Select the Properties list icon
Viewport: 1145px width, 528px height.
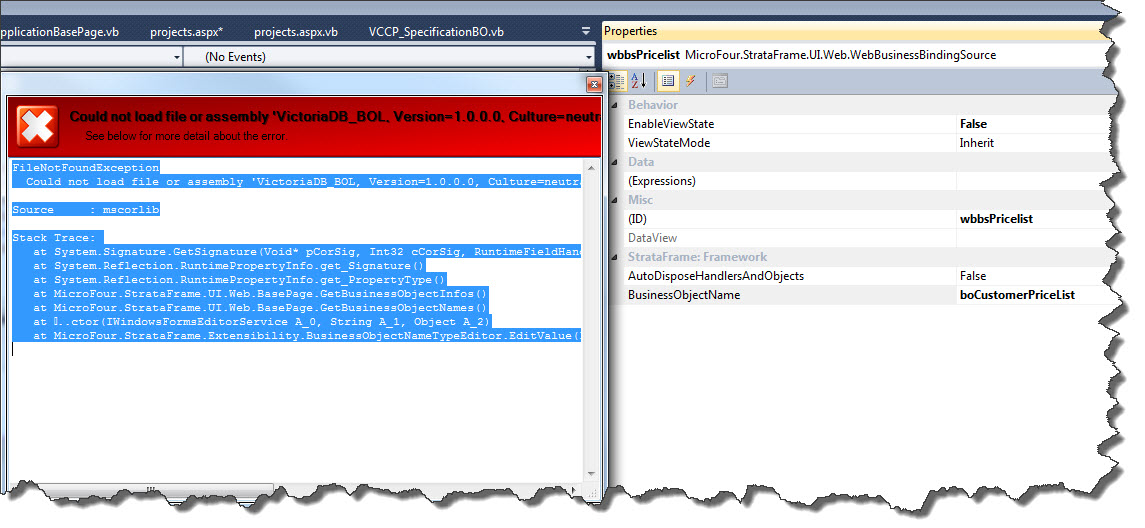pyautogui.click(x=668, y=81)
